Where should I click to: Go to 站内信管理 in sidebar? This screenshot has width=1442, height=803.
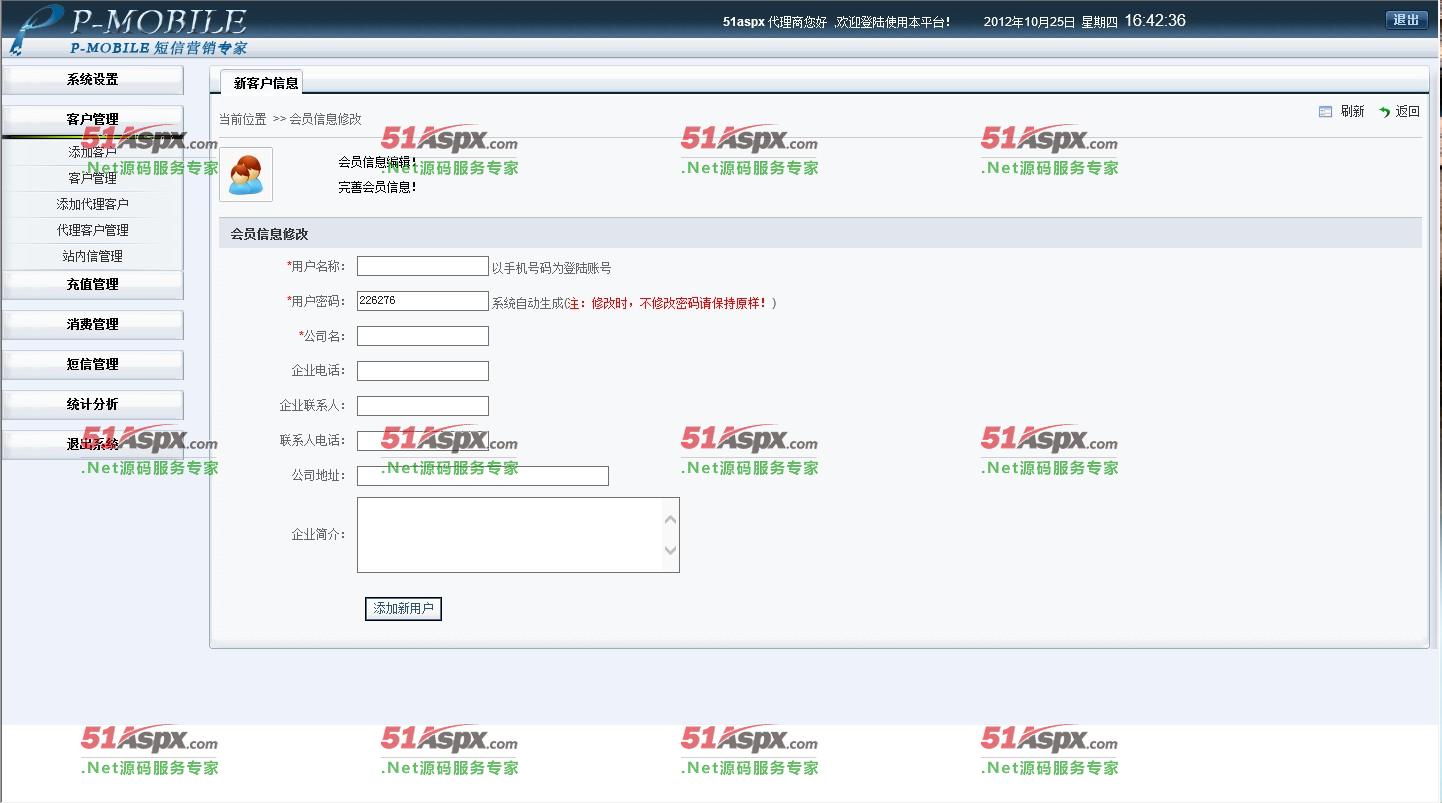(93, 256)
